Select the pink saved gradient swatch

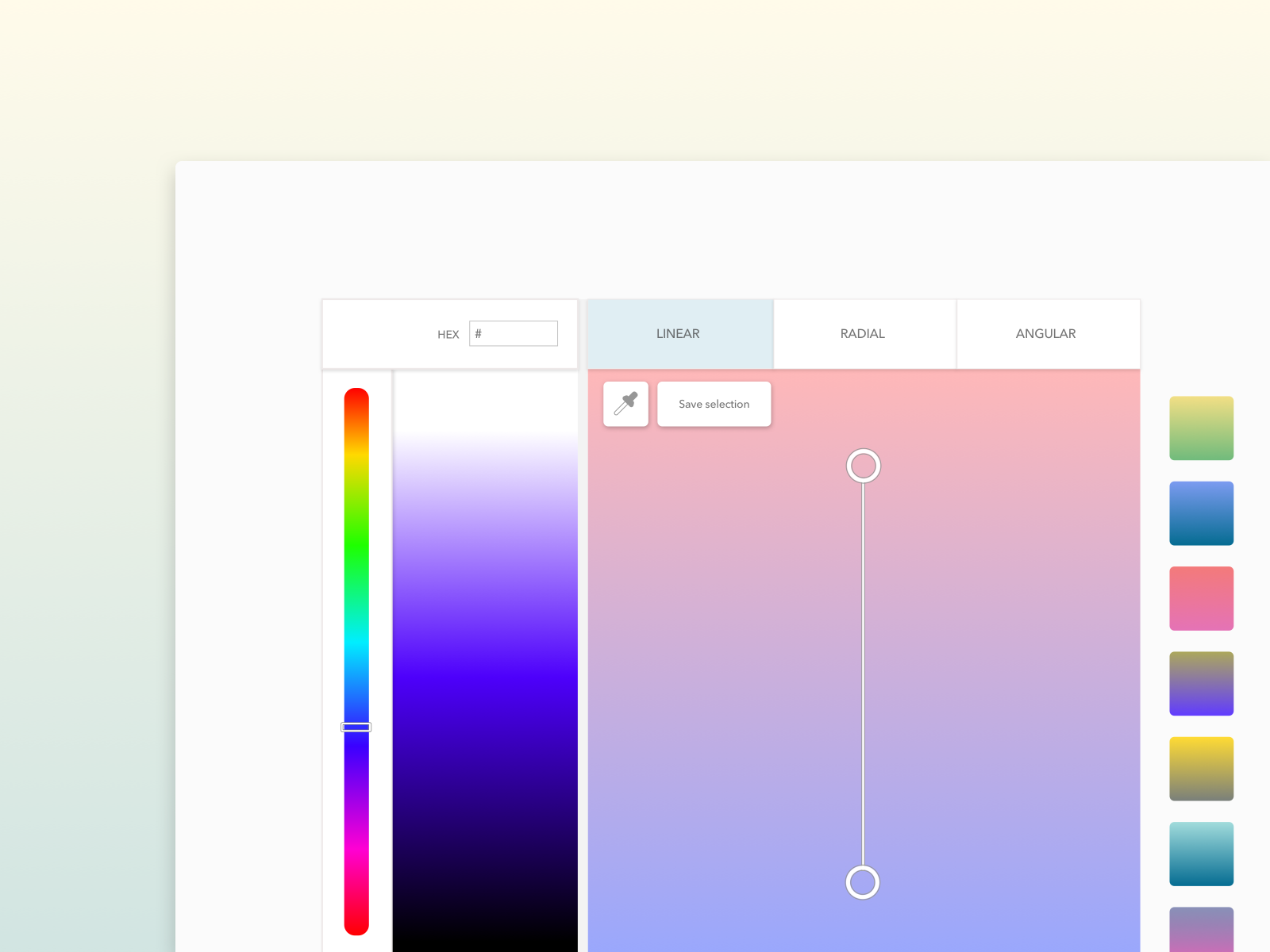[x=1201, y=598]
